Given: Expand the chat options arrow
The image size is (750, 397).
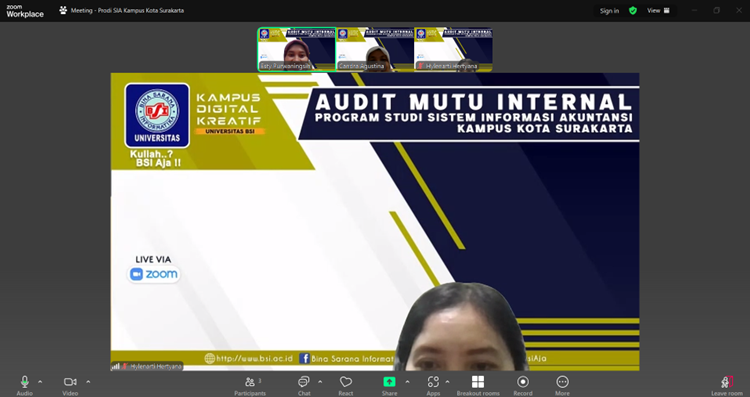Looking at the screenshot, I should pyautogui.click(x=320, y=382).
